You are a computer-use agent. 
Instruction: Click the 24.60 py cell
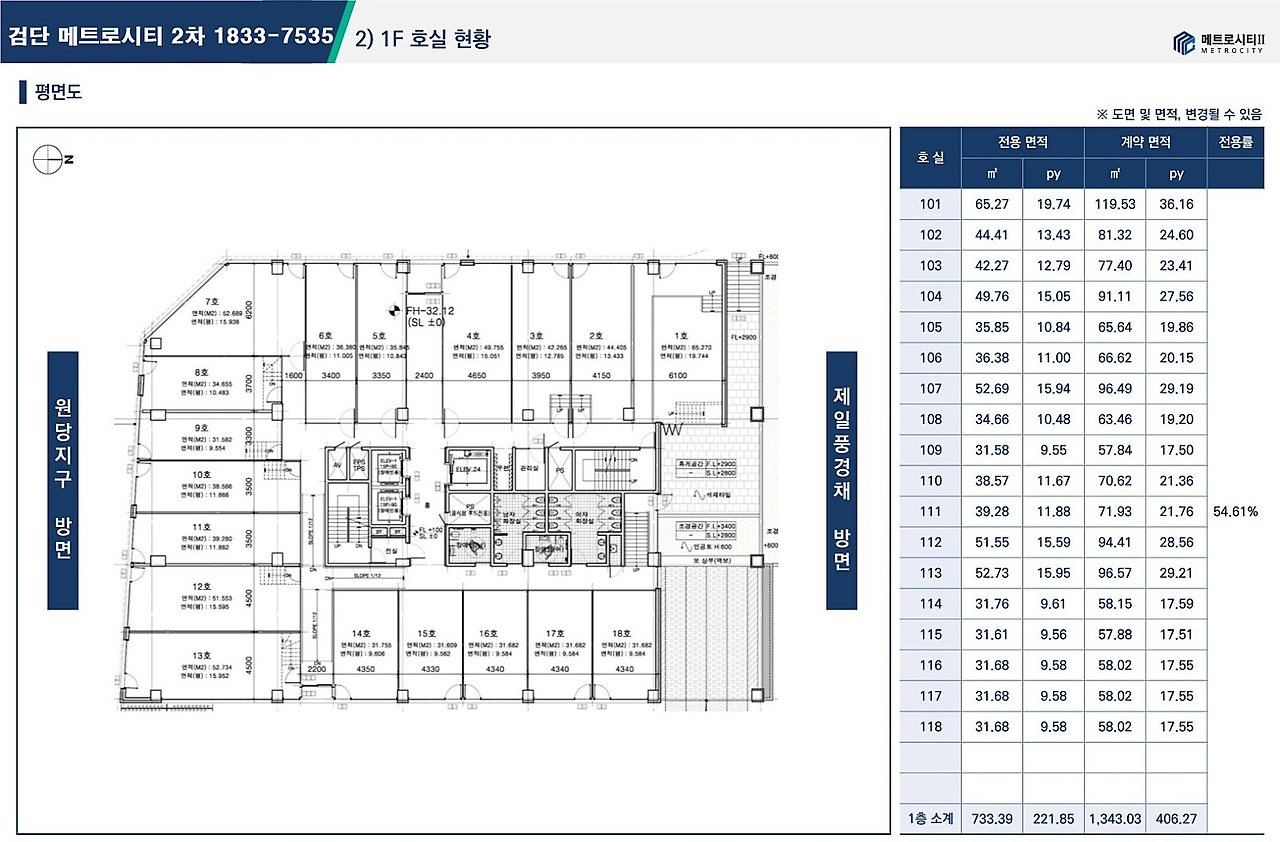[1176, 236]
